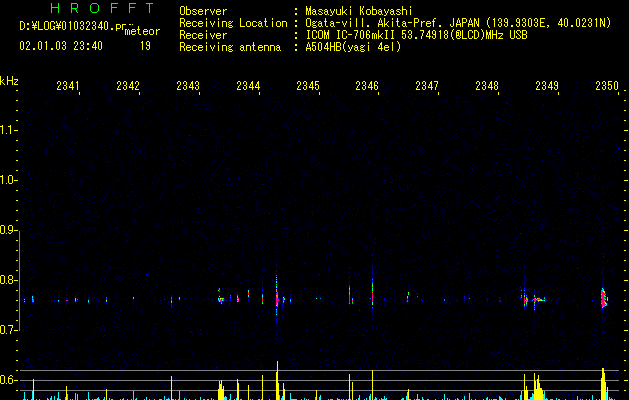Click the 2348 time axis marker
629x400 pixels.
coord(487,85)
